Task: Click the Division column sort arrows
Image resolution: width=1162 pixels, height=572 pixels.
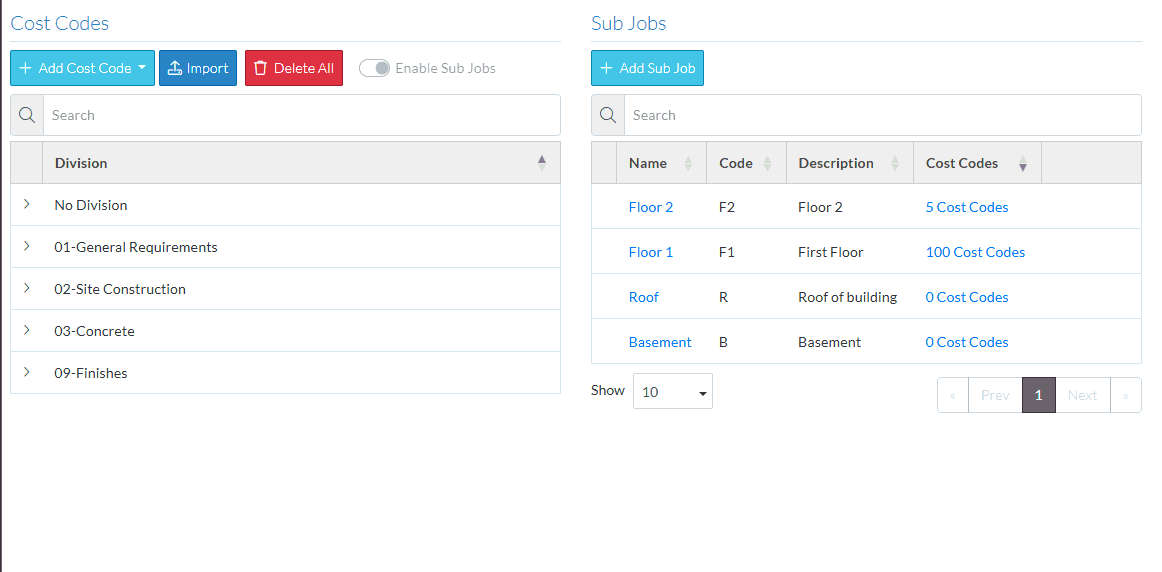Action: click(542, 163)
